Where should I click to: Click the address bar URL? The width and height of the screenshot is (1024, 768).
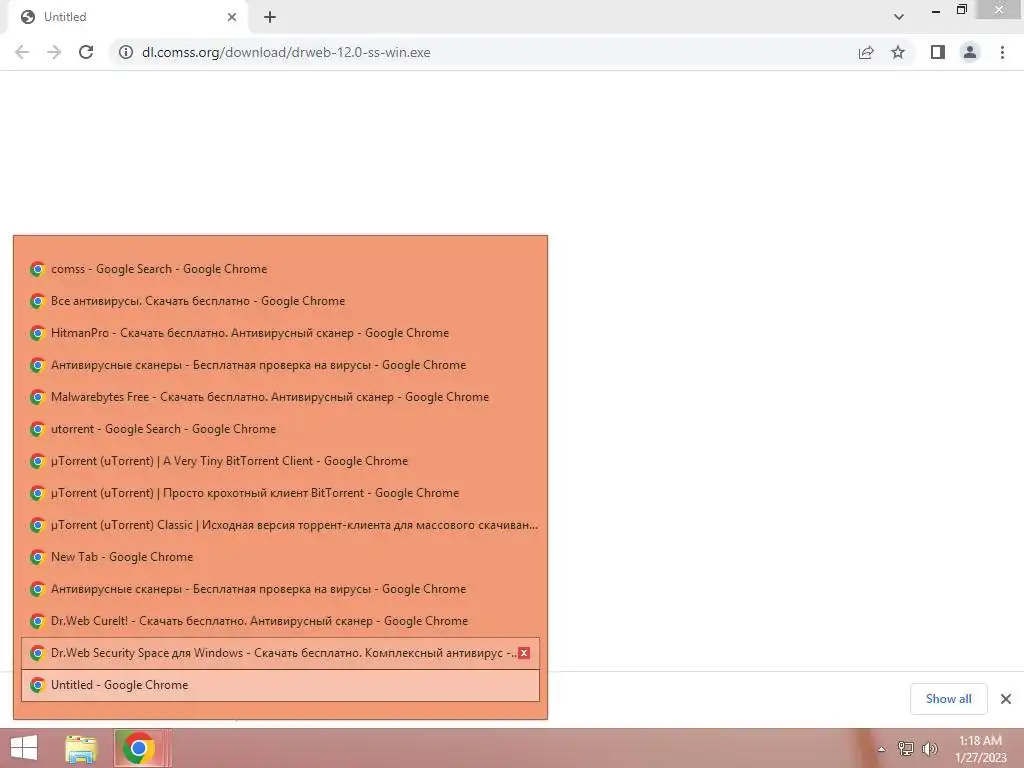286,52
